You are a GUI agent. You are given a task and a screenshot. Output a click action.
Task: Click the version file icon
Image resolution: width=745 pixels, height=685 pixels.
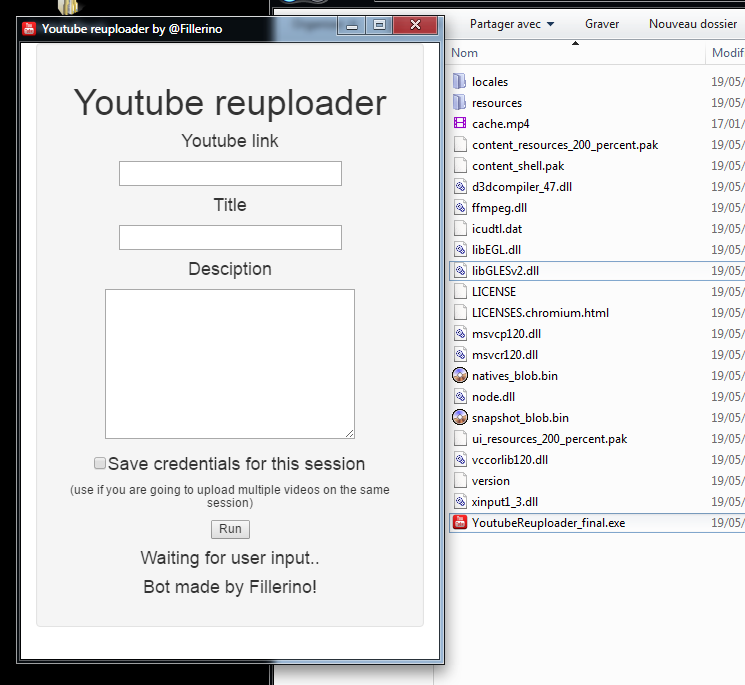point(459,480)
